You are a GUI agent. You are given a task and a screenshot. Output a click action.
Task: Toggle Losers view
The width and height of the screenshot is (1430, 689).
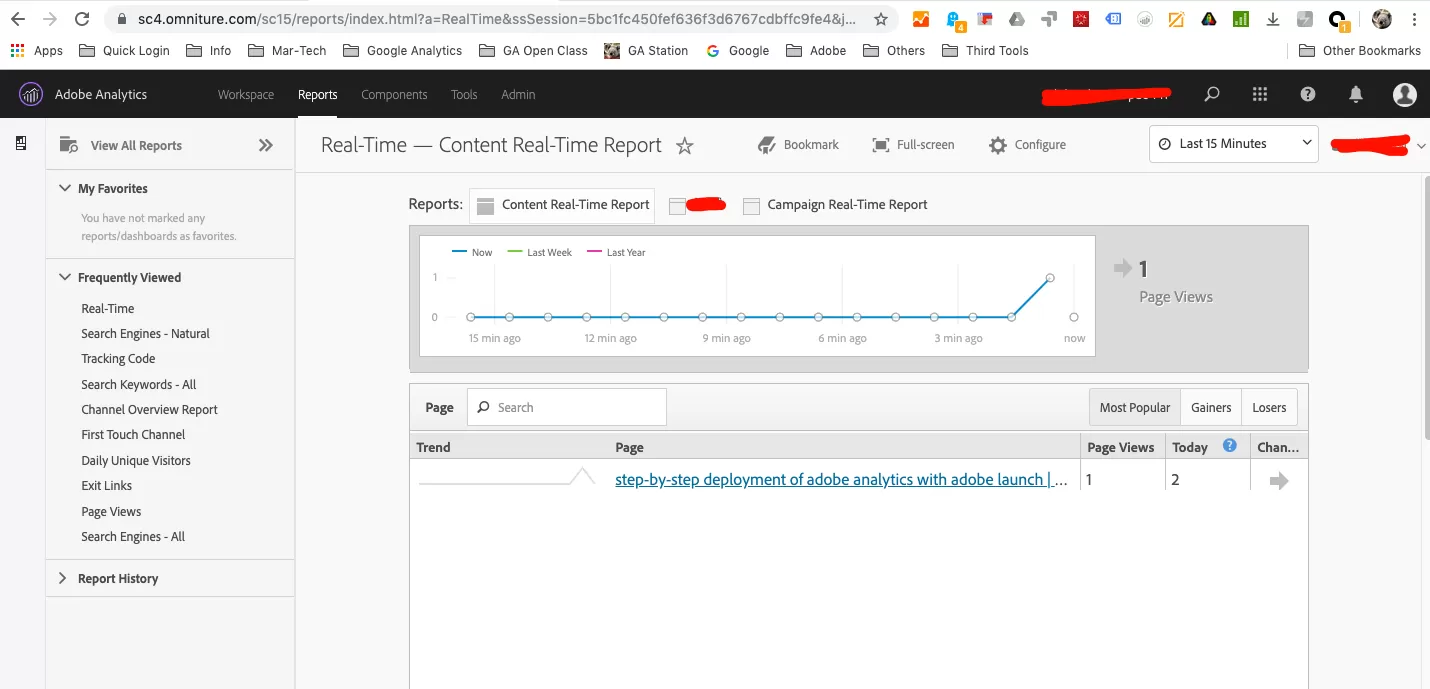tap(1270, 407)
